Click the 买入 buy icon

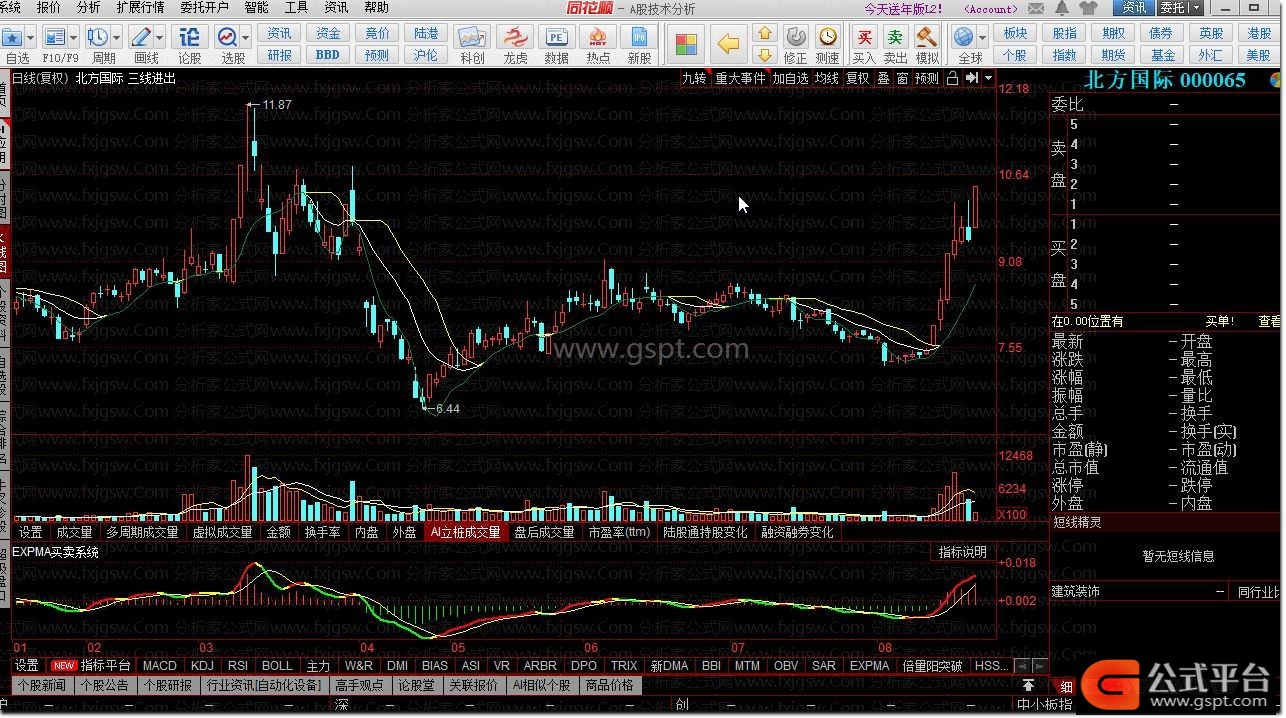[864, 37]
